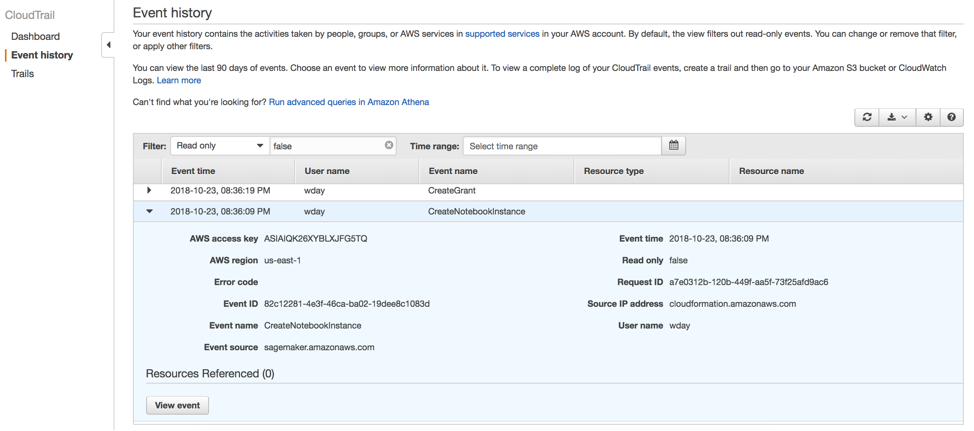Click source IP cloudformation.amazonaws.com

(x=732, y=304)
